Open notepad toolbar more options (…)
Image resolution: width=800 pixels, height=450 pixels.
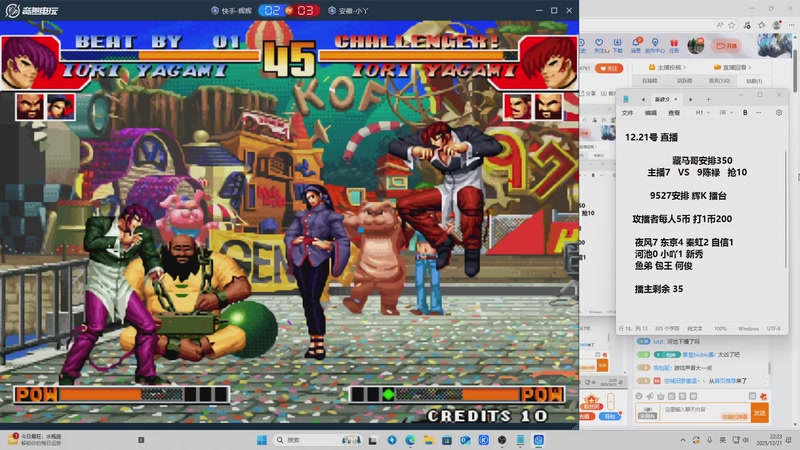tap(759, 112)
